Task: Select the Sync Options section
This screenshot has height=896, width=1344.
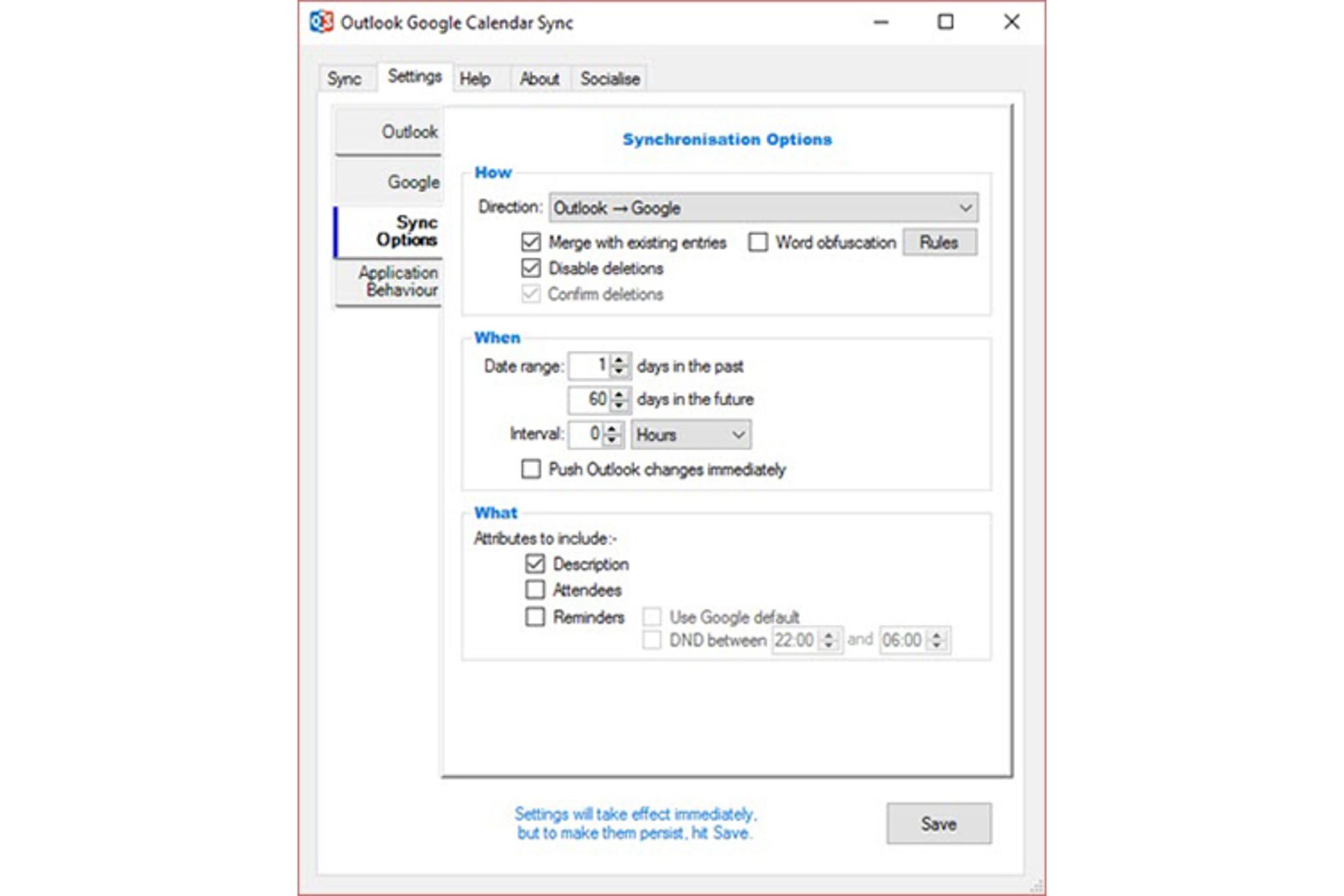Action: tap(388, 231)
